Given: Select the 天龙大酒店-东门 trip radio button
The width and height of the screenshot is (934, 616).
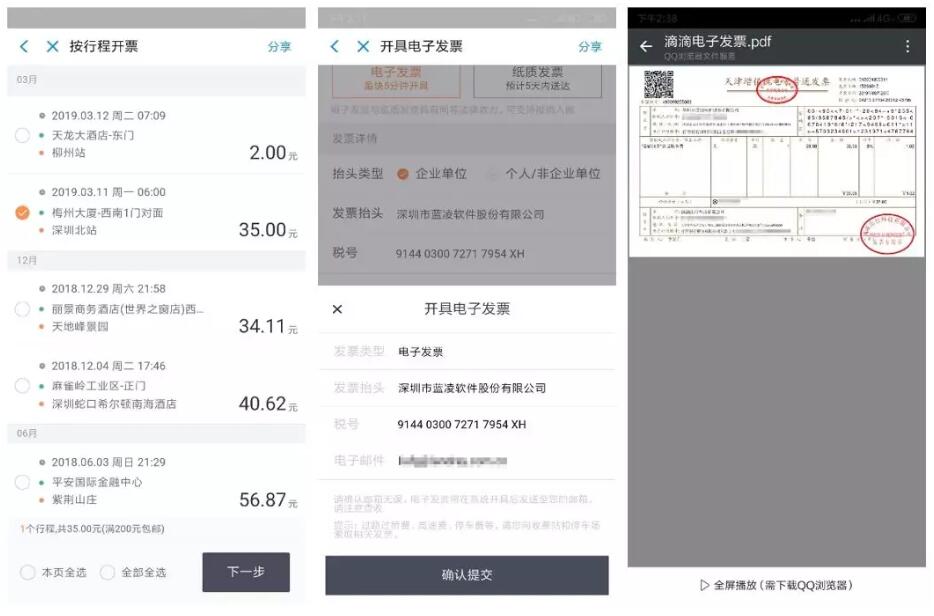Looking at the screenshot, I should (x=22, y=135).
